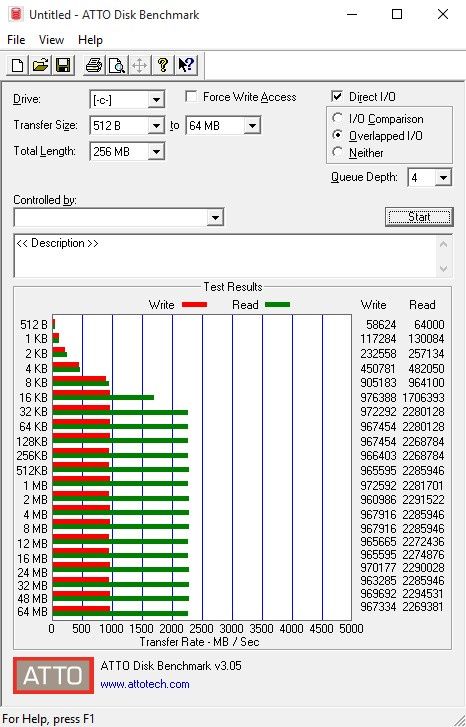Print results using the printer icon

click(x=94, y=65)
